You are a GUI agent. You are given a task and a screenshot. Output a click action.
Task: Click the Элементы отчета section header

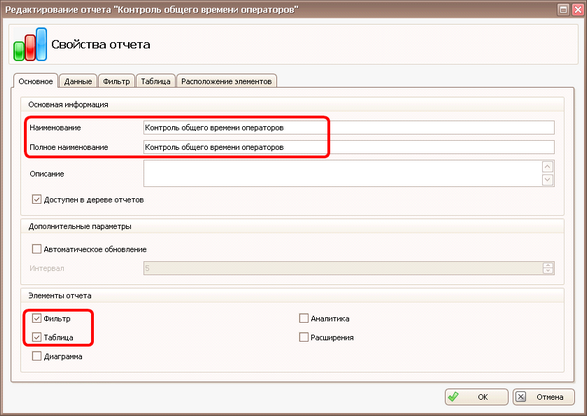(60, 296)
